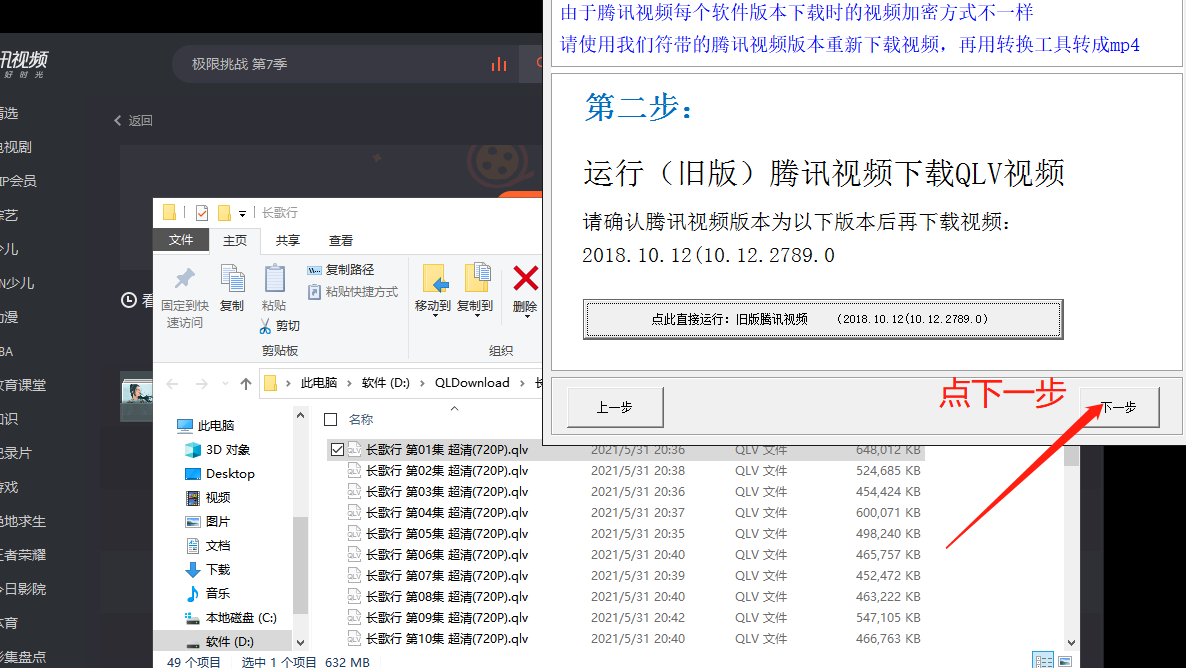
Task: Switch to the 查看 (View) ribbon tab
Action: click(340, 241)
